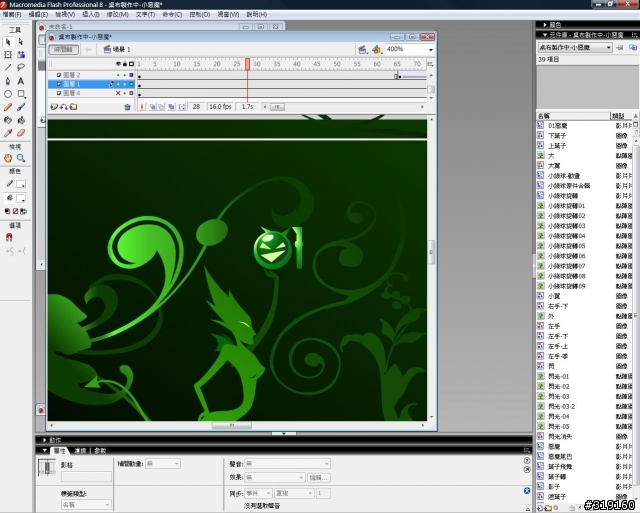Toggle visibility dot of layer 2

pos(118,75)
